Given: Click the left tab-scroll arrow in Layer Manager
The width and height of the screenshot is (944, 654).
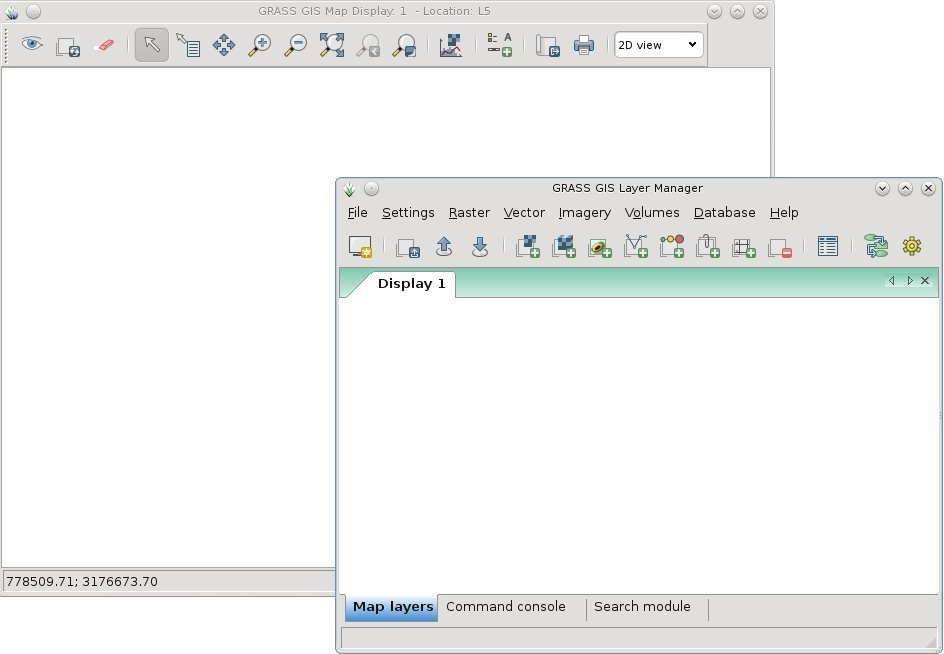Looking at the screenshot, I should tap(892, 281).
